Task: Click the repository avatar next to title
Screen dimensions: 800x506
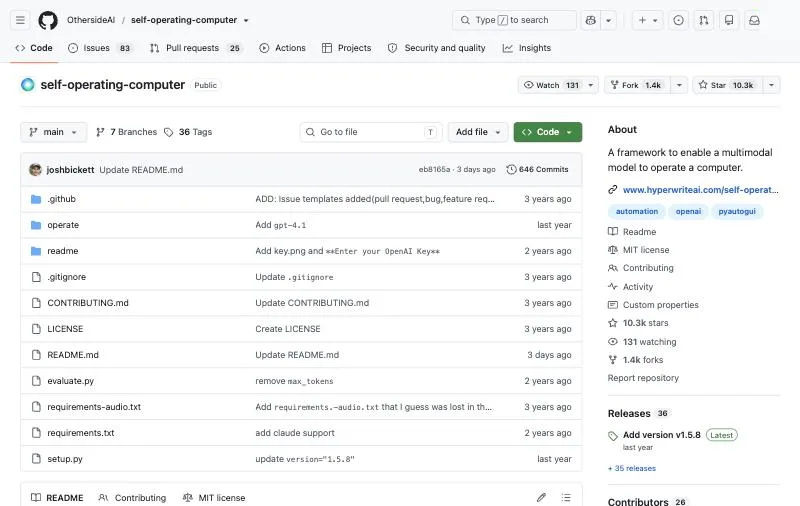Action: pyautogui.click(x=28, y=85)
